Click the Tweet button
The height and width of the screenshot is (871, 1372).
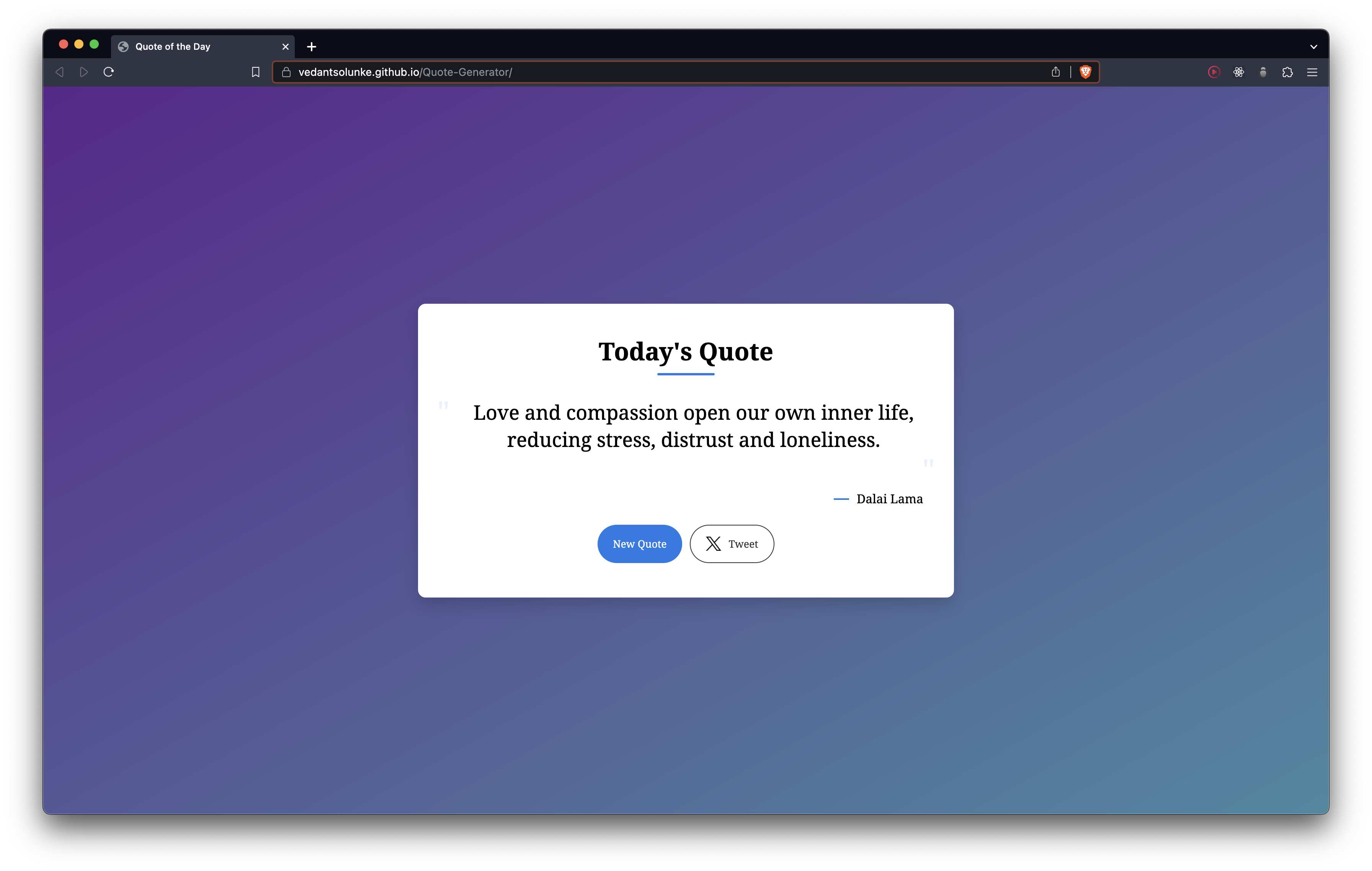click(x=732, y=544)
